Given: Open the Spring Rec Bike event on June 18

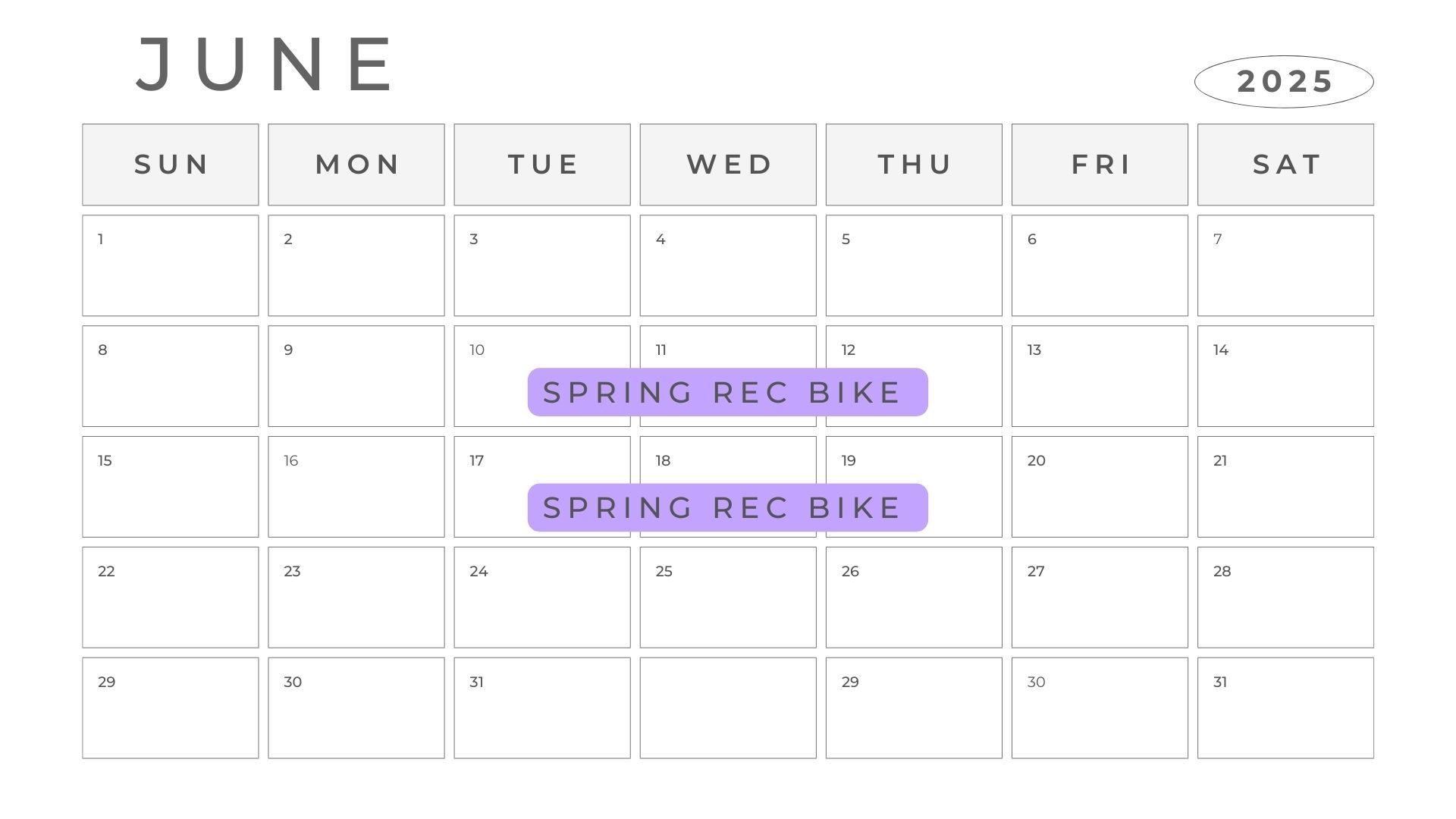Looking at the screenshot, I should [x=727, y=507].
